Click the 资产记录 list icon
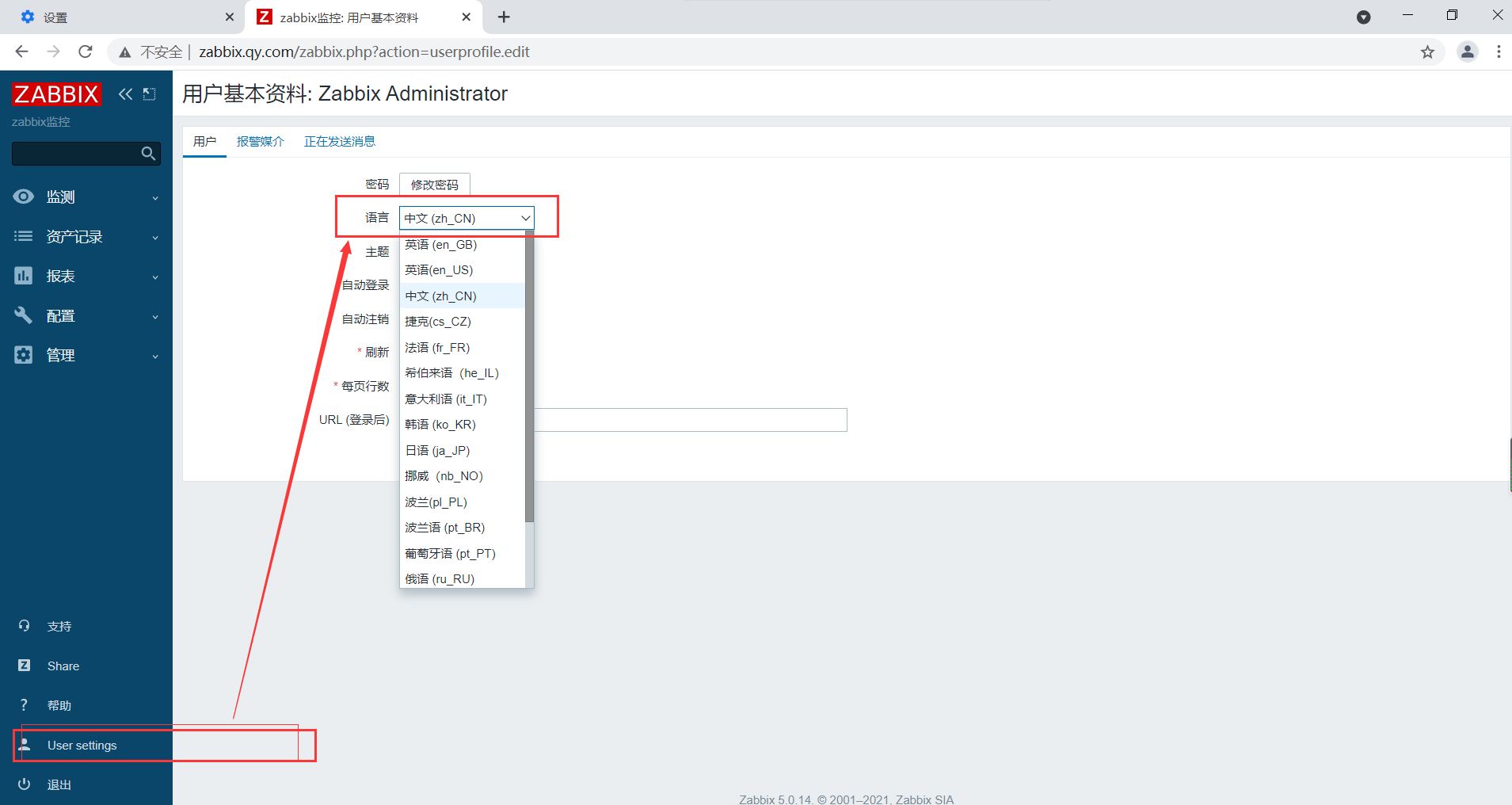 (24, 236)
